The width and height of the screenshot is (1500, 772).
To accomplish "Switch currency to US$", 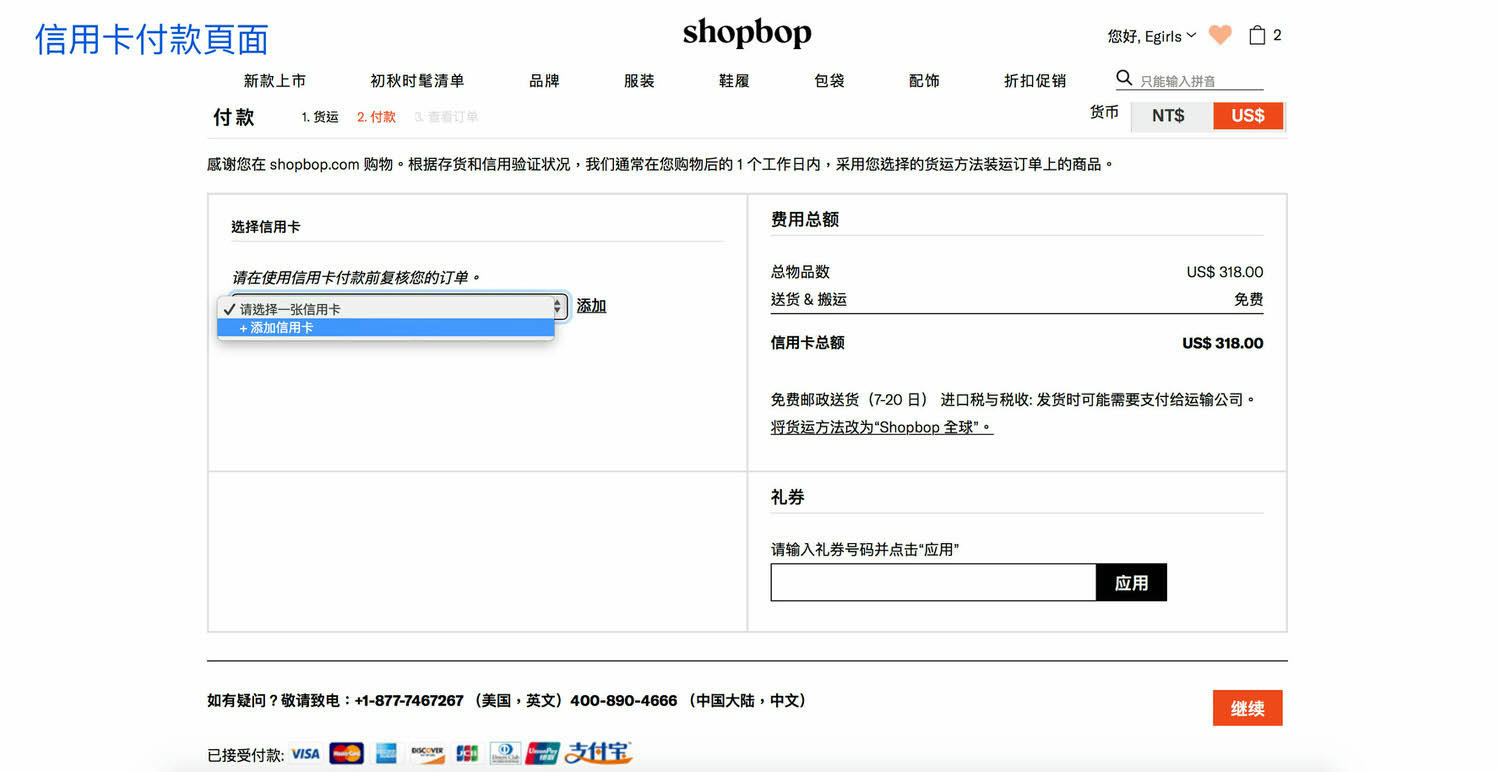I will tap(1248, 116).
